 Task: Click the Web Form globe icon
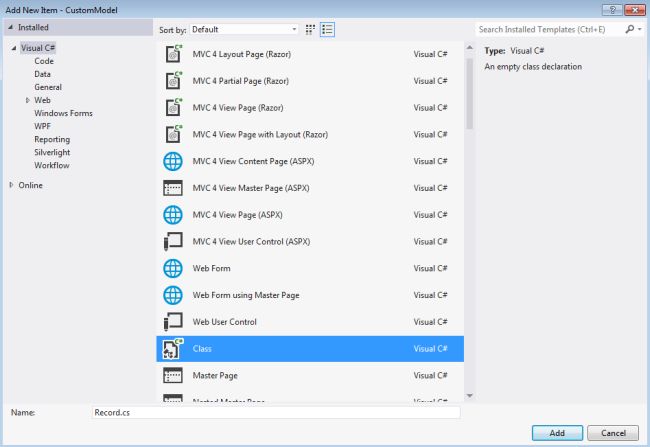173,268
